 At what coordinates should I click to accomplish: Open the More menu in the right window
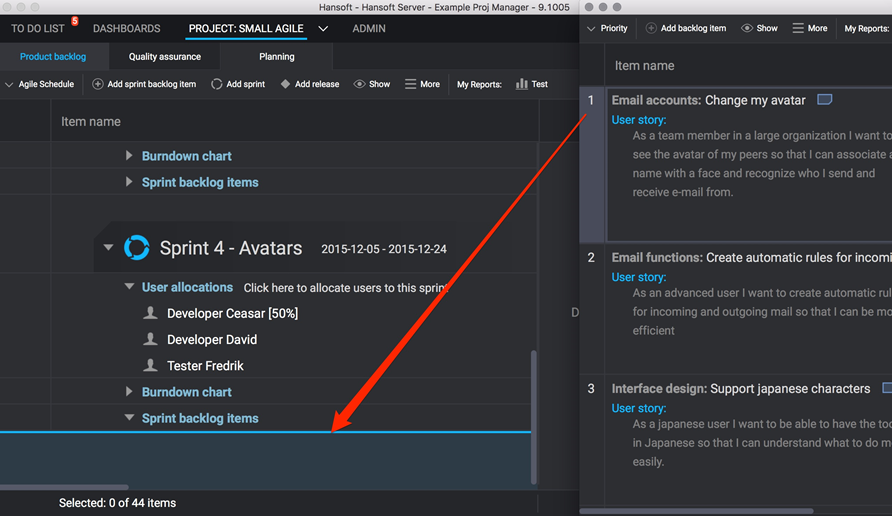[x=809, y=28]
